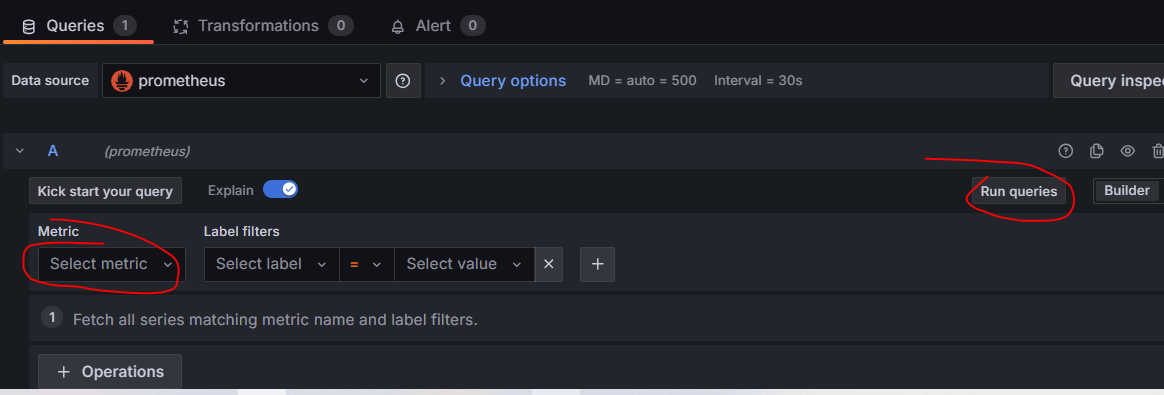
Task: Click the Prometheus flame logo
Action: [x=122, y=81]
